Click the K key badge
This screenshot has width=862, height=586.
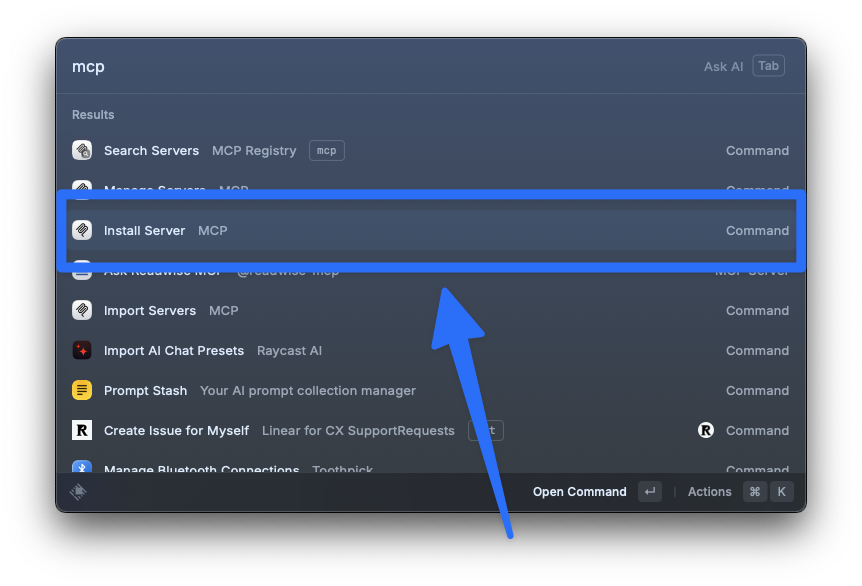(x=782, y=491)
